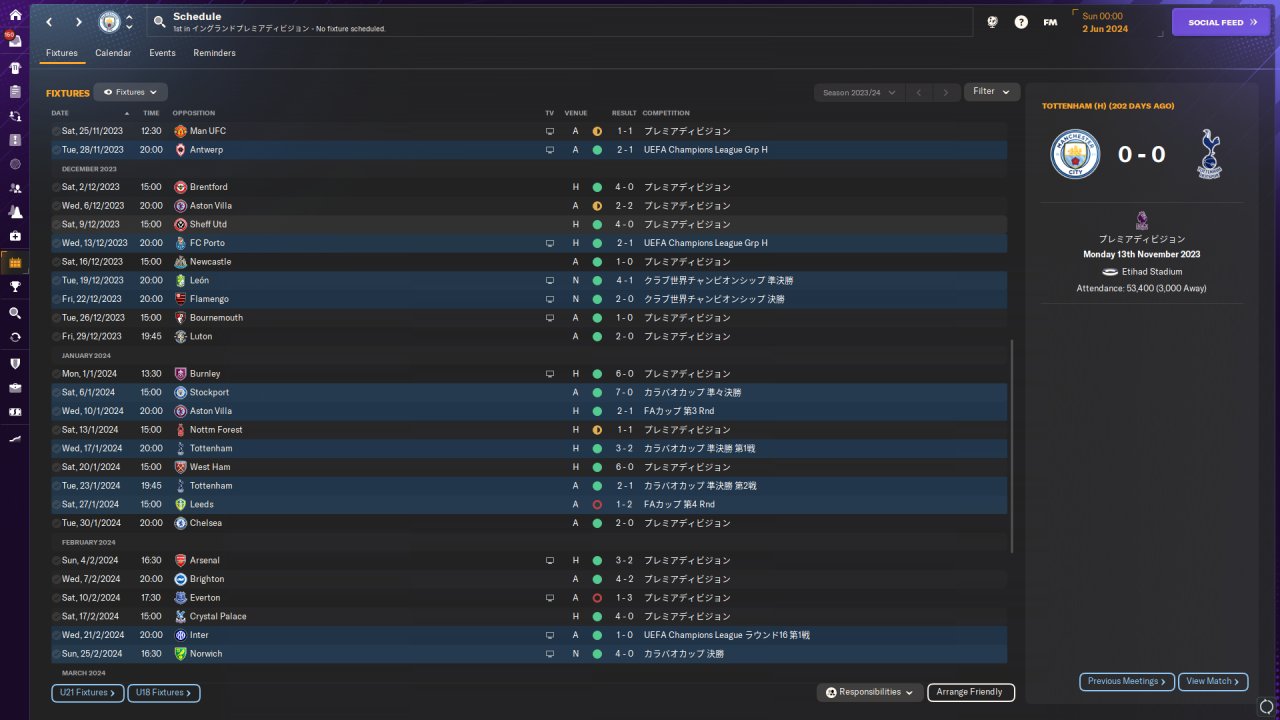Switch to the Events tab
1280x720 pixels.
point(162,53)
